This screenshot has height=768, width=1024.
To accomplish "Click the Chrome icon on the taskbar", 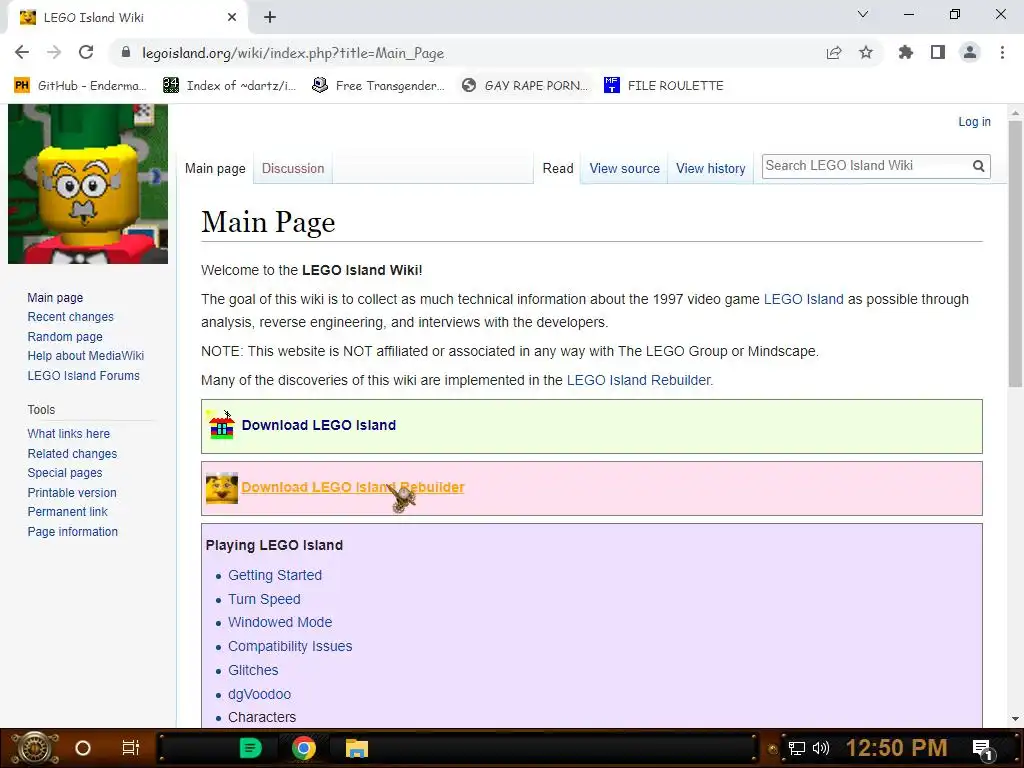I will tap(304, 748).
